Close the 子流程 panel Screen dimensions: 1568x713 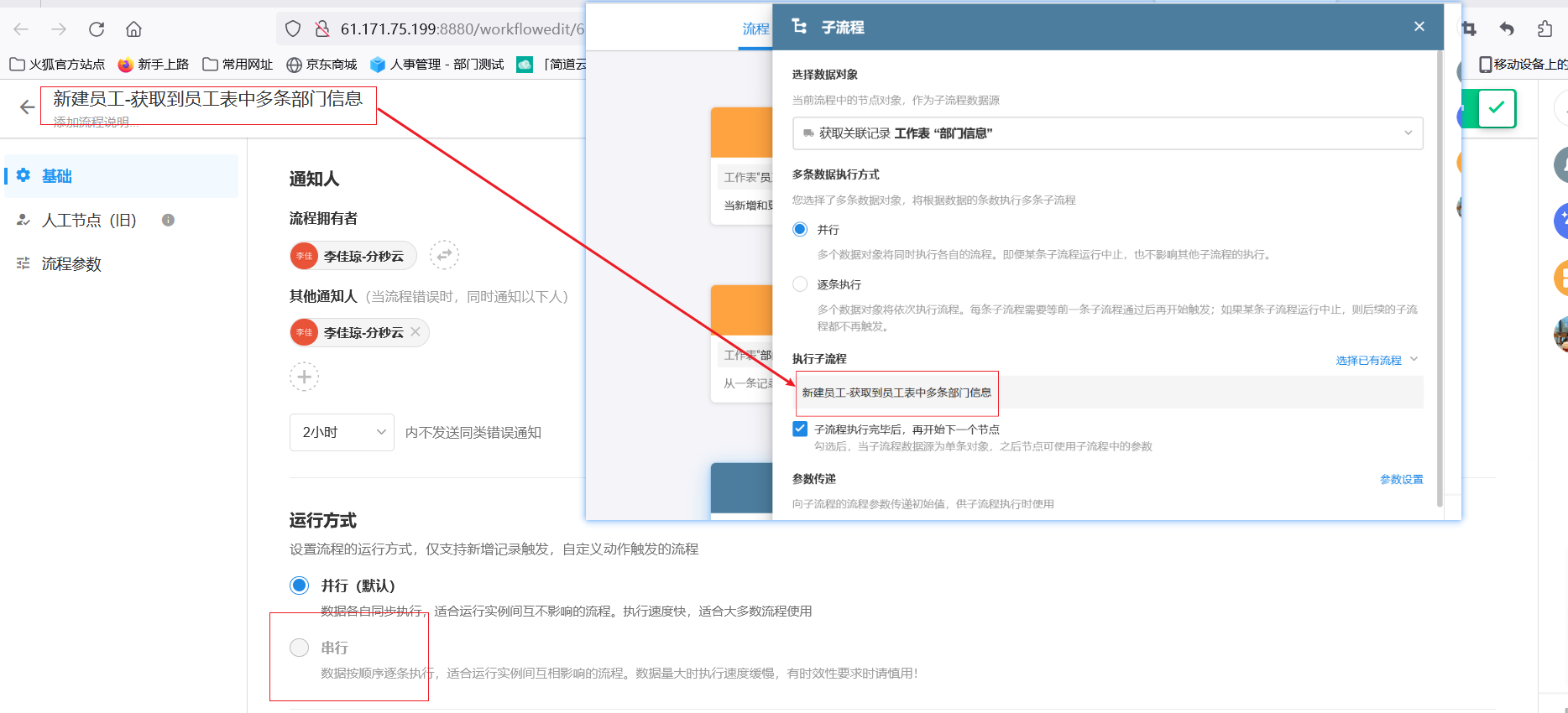1419,27
